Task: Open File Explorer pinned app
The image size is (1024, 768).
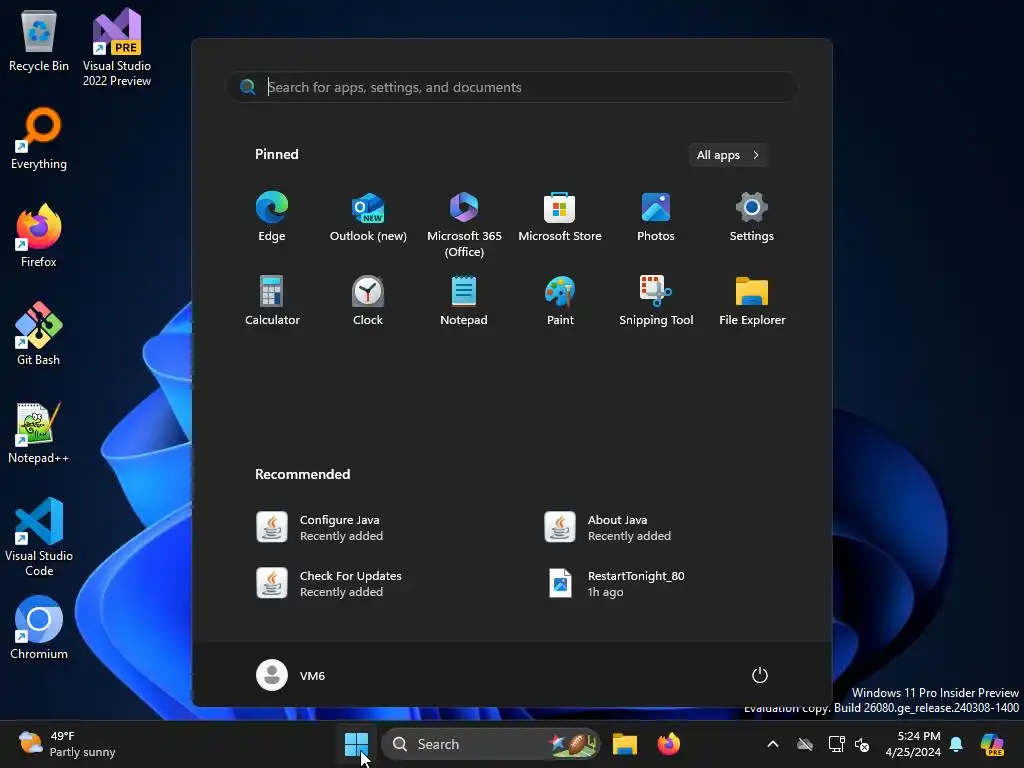Action: pos(752,301)
